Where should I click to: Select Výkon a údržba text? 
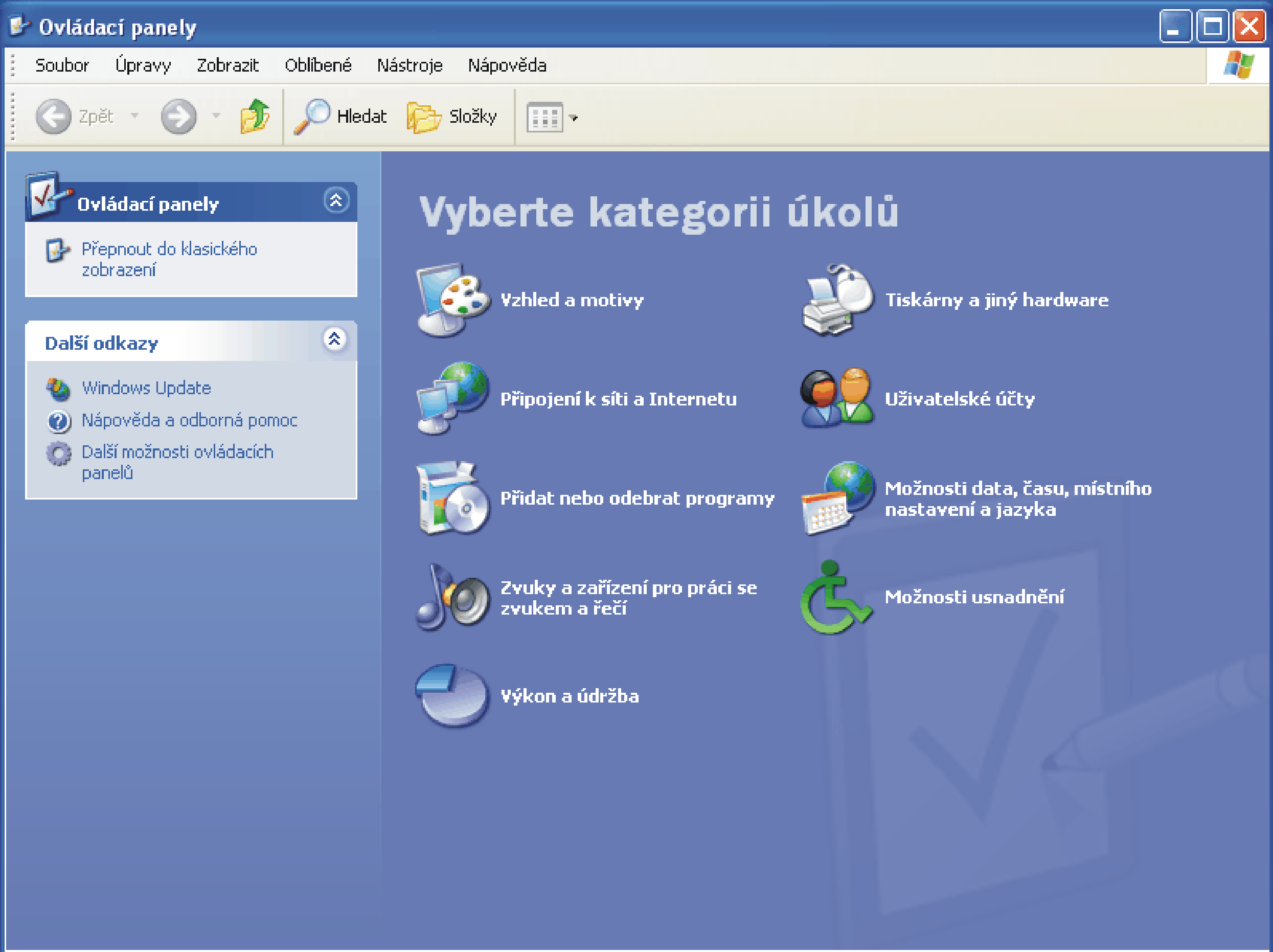(570, 696)
